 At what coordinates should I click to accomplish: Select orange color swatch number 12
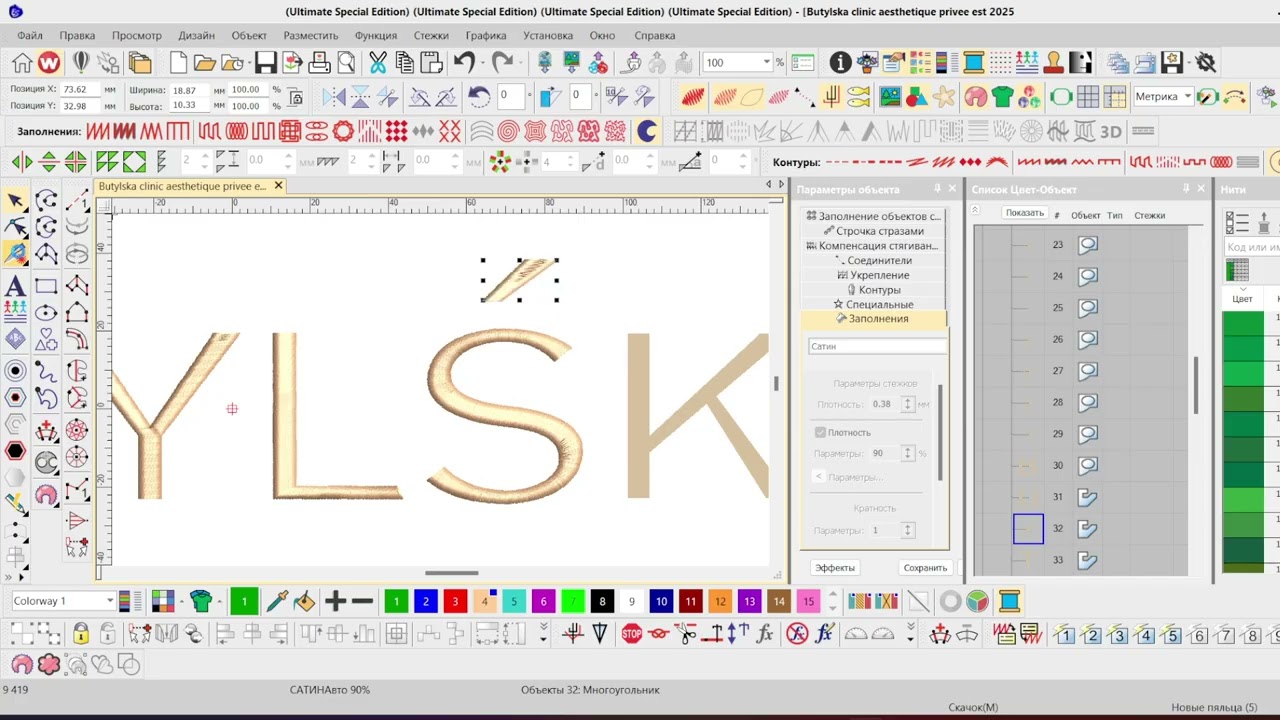click(x=720, y=601)
